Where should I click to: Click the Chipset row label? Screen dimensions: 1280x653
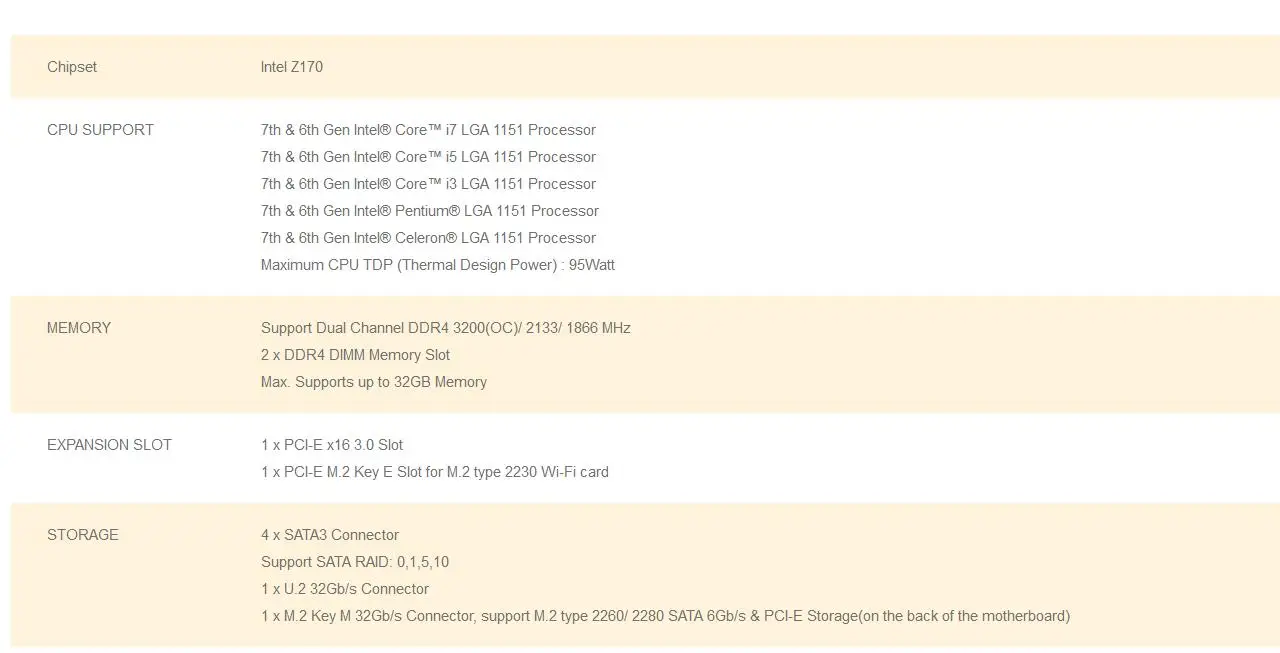72,67
